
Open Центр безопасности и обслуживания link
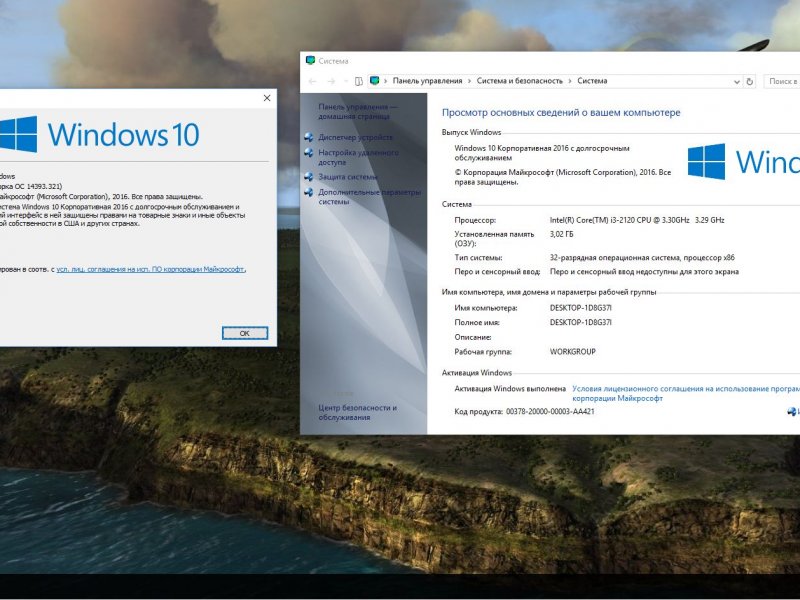[x=358, y=412]
